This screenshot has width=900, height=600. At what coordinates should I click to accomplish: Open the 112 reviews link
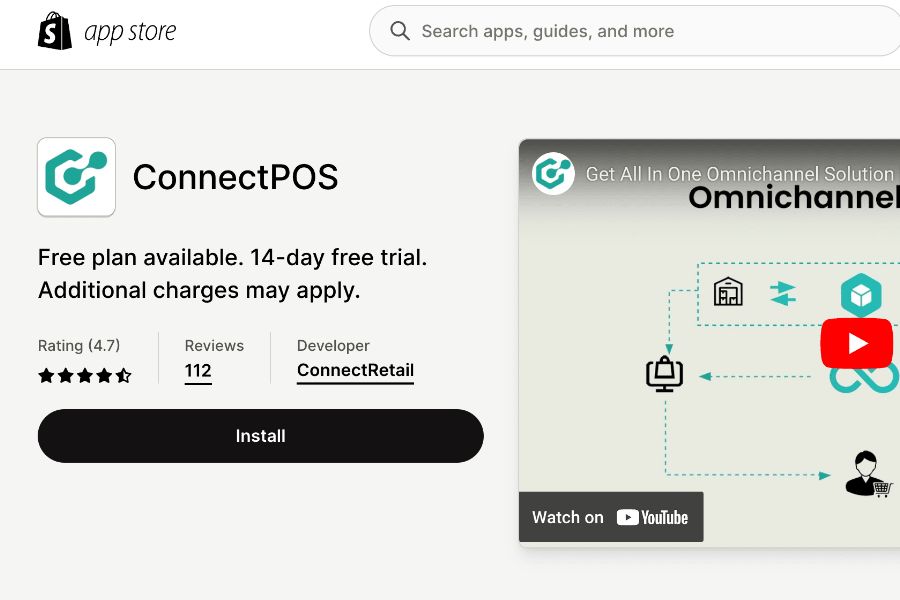pos(197,371)
